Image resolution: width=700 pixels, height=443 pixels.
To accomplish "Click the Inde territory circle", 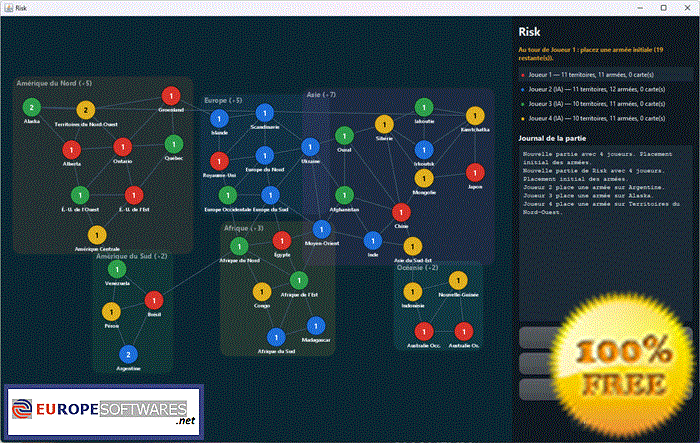I will (x=373, y=241).
